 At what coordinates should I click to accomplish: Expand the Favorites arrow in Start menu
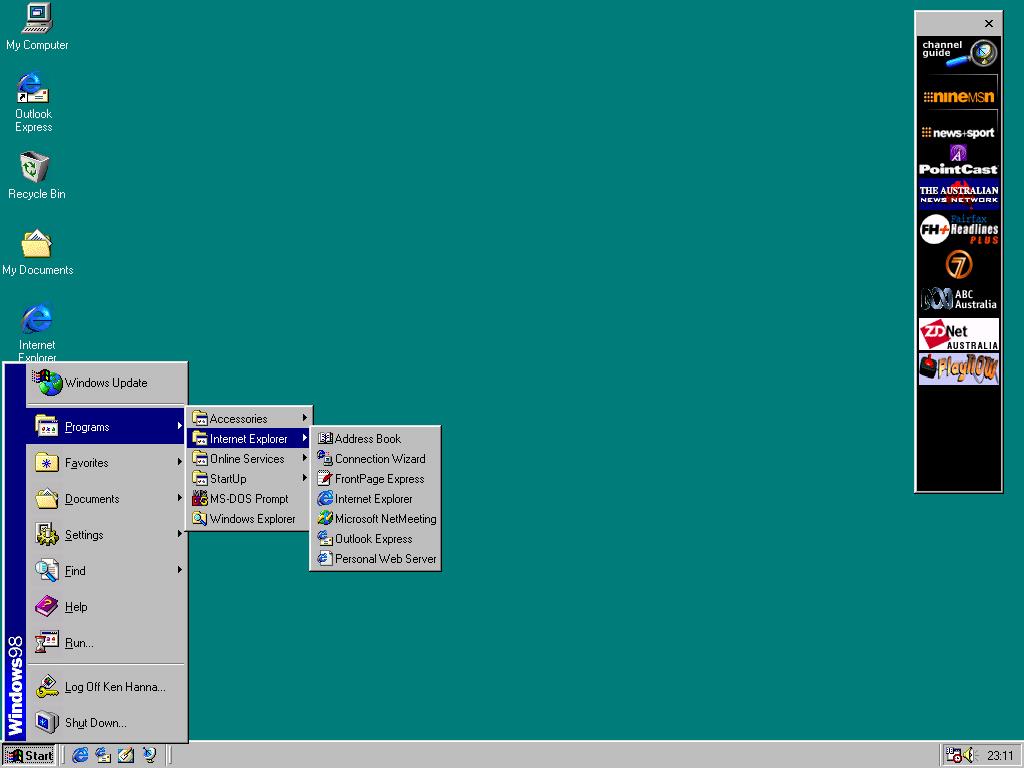179,462
